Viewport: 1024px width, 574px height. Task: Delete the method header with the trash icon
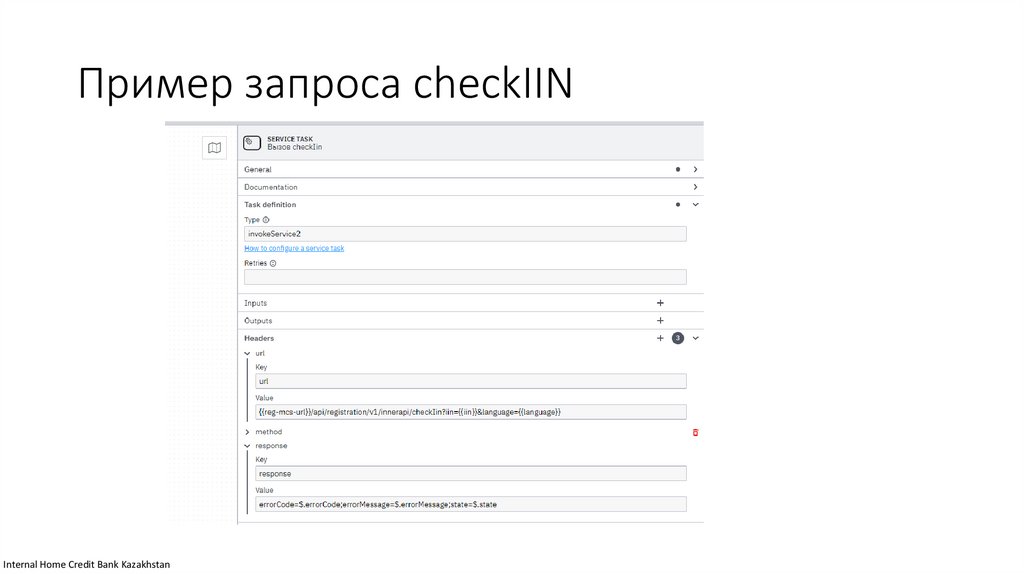click(x=696, y=432)
